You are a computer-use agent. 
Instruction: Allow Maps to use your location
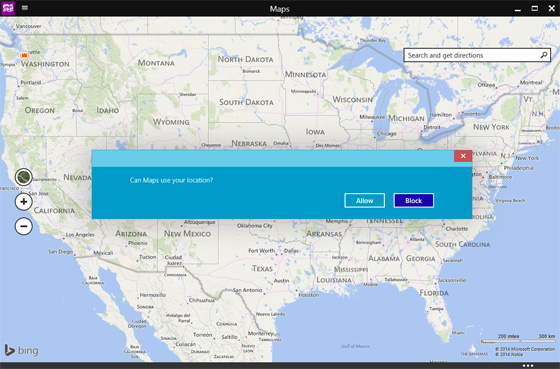[x=364, y=200]
